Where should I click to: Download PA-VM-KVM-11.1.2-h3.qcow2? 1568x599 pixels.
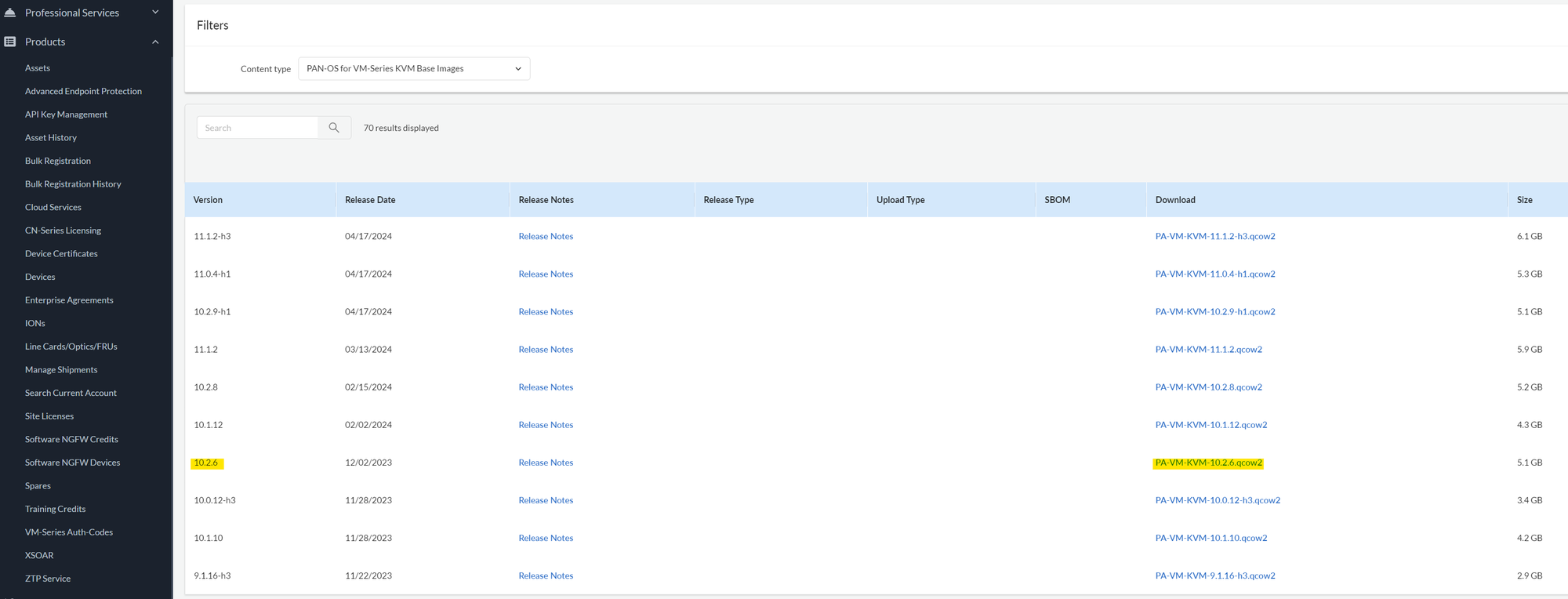tap(1215, 236)
